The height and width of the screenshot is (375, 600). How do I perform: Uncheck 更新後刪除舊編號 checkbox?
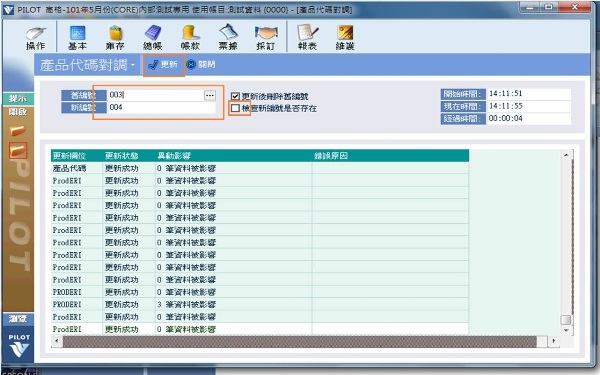[x=235, y=96]
